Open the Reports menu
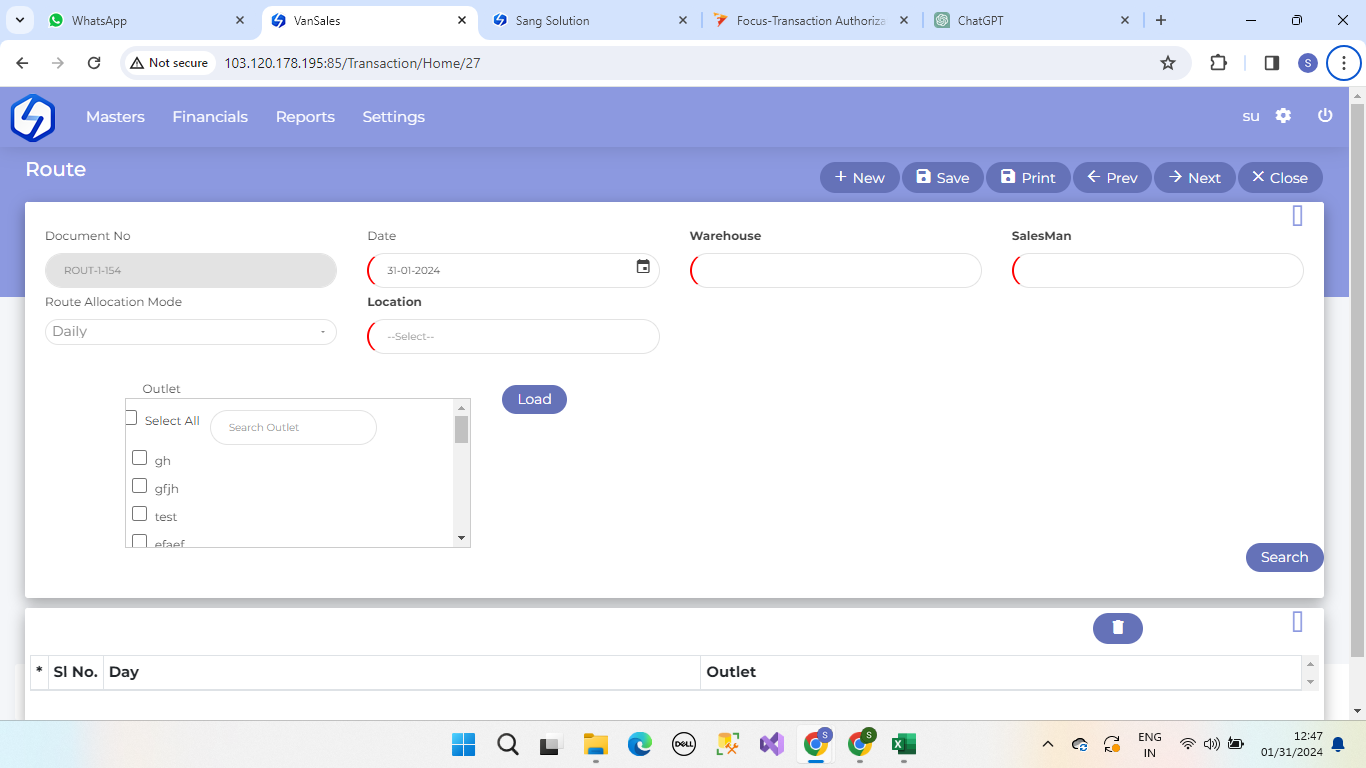The width and height of the screenshot is (1366, 768). tap(305, 117)
